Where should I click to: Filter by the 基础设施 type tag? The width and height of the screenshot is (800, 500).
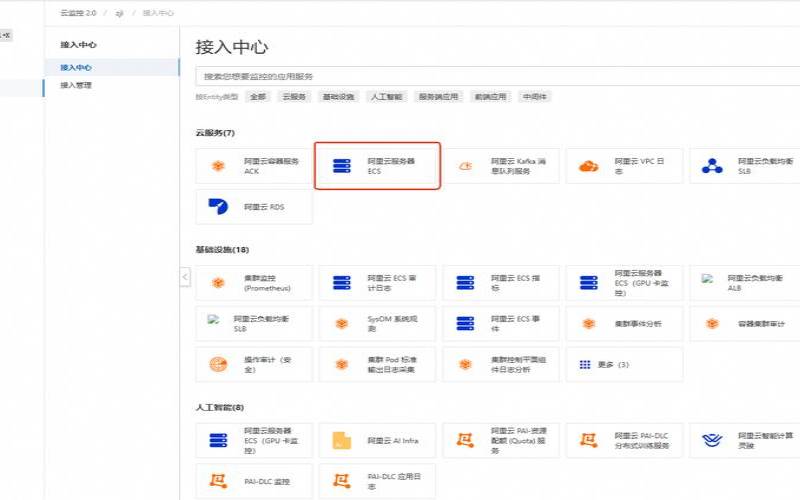(x=338, y=96)
